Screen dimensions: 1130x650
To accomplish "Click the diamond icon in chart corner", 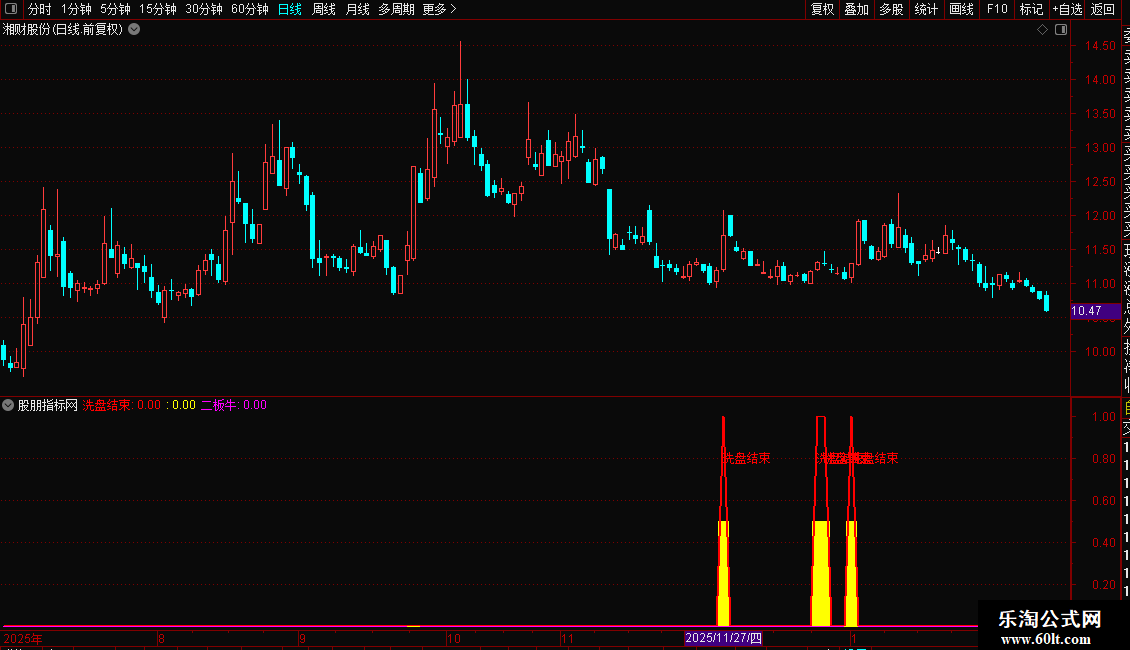I will tap(1042, 30).
